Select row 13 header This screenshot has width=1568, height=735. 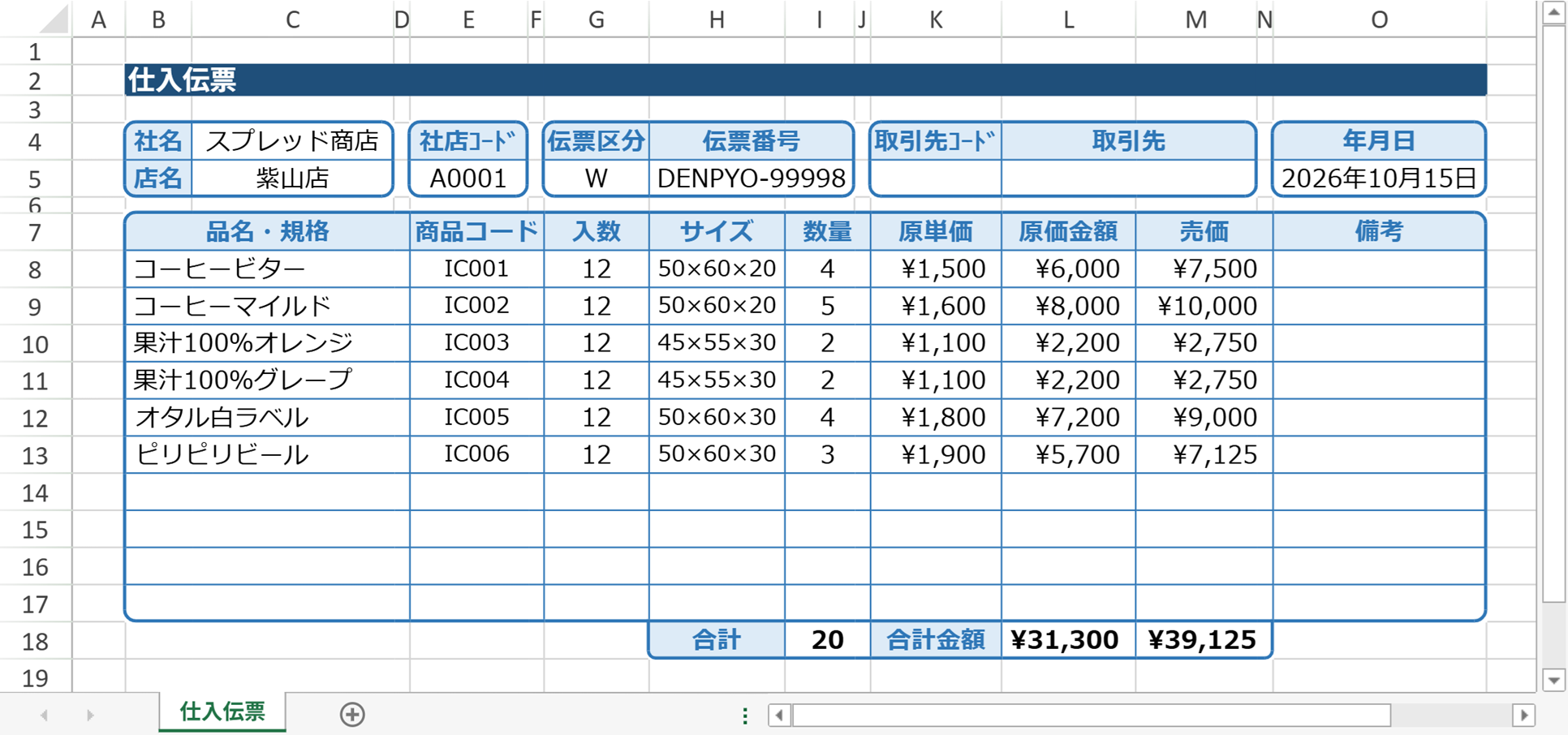[35, 455]
